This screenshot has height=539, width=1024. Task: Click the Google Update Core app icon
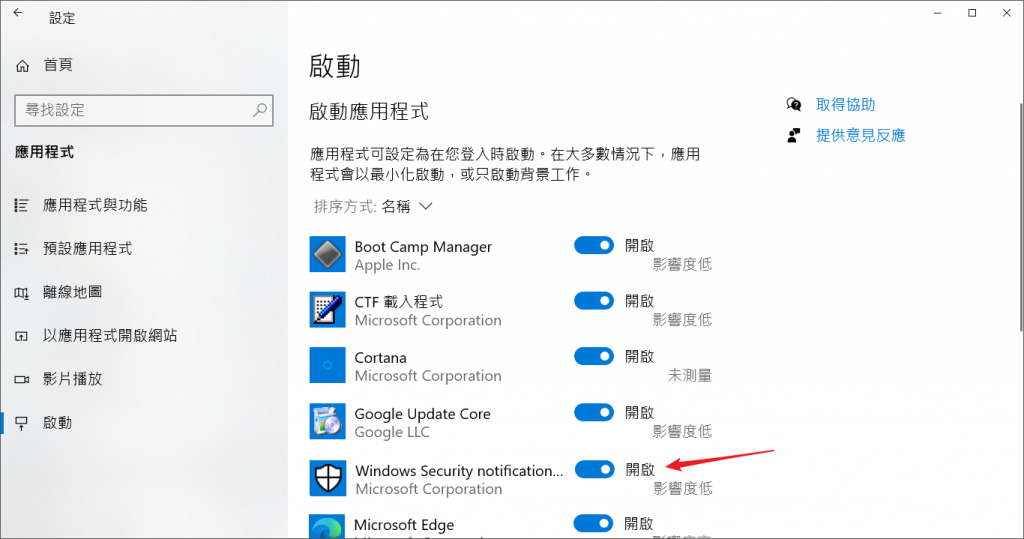[x=327, y=421]
